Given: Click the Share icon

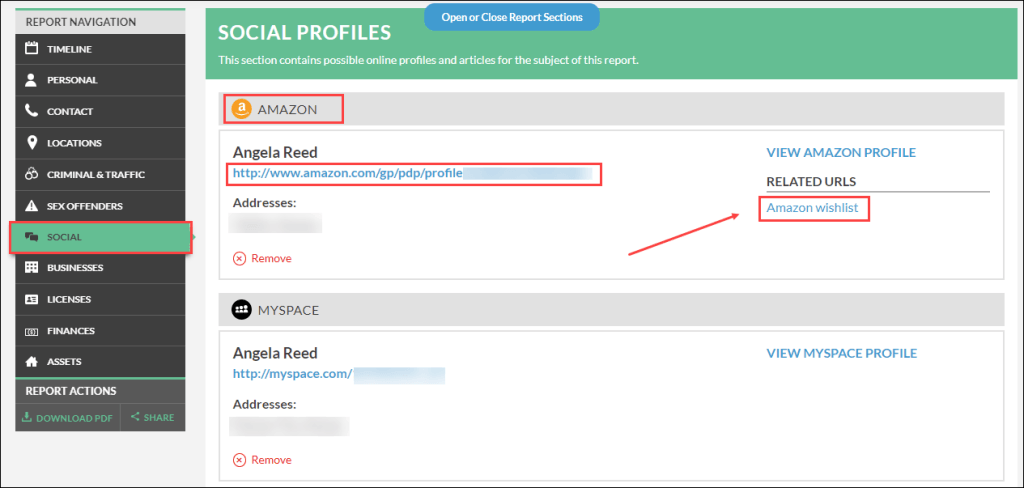Looking at the screenshot, I should coord(135,416).
